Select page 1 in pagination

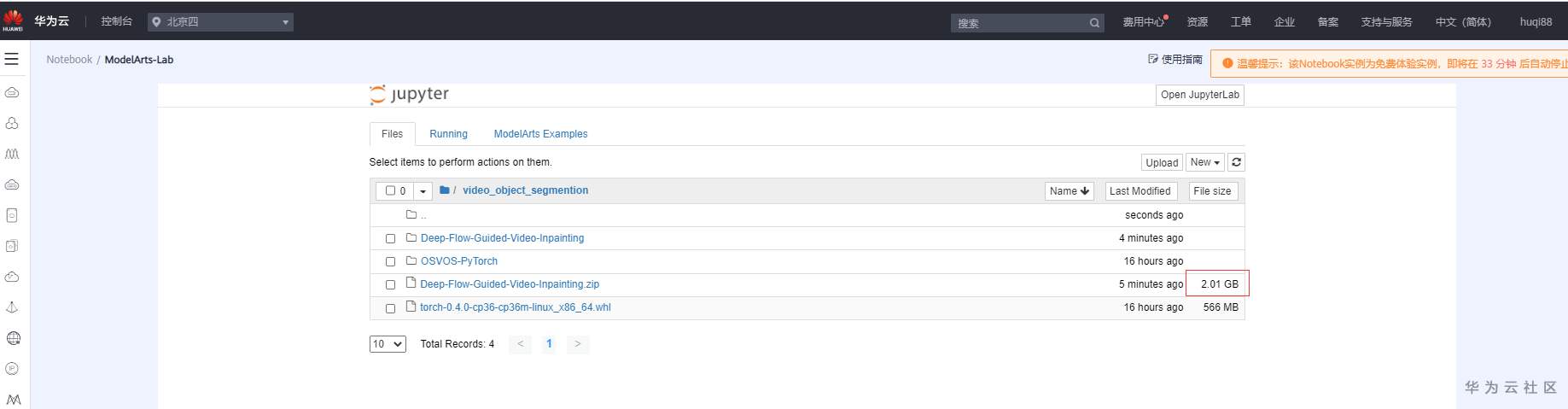pos(549,344)
